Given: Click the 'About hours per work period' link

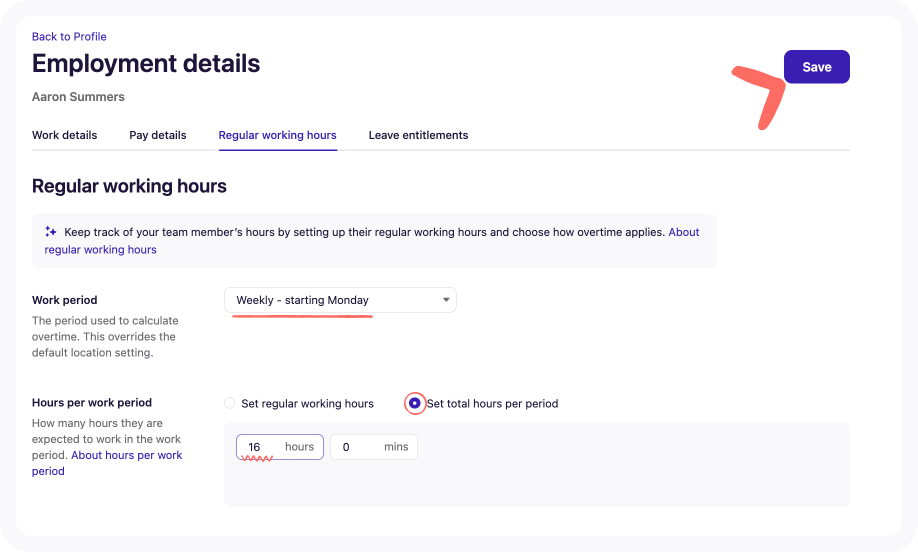Looking at the screenshot, I should point(126,455).
